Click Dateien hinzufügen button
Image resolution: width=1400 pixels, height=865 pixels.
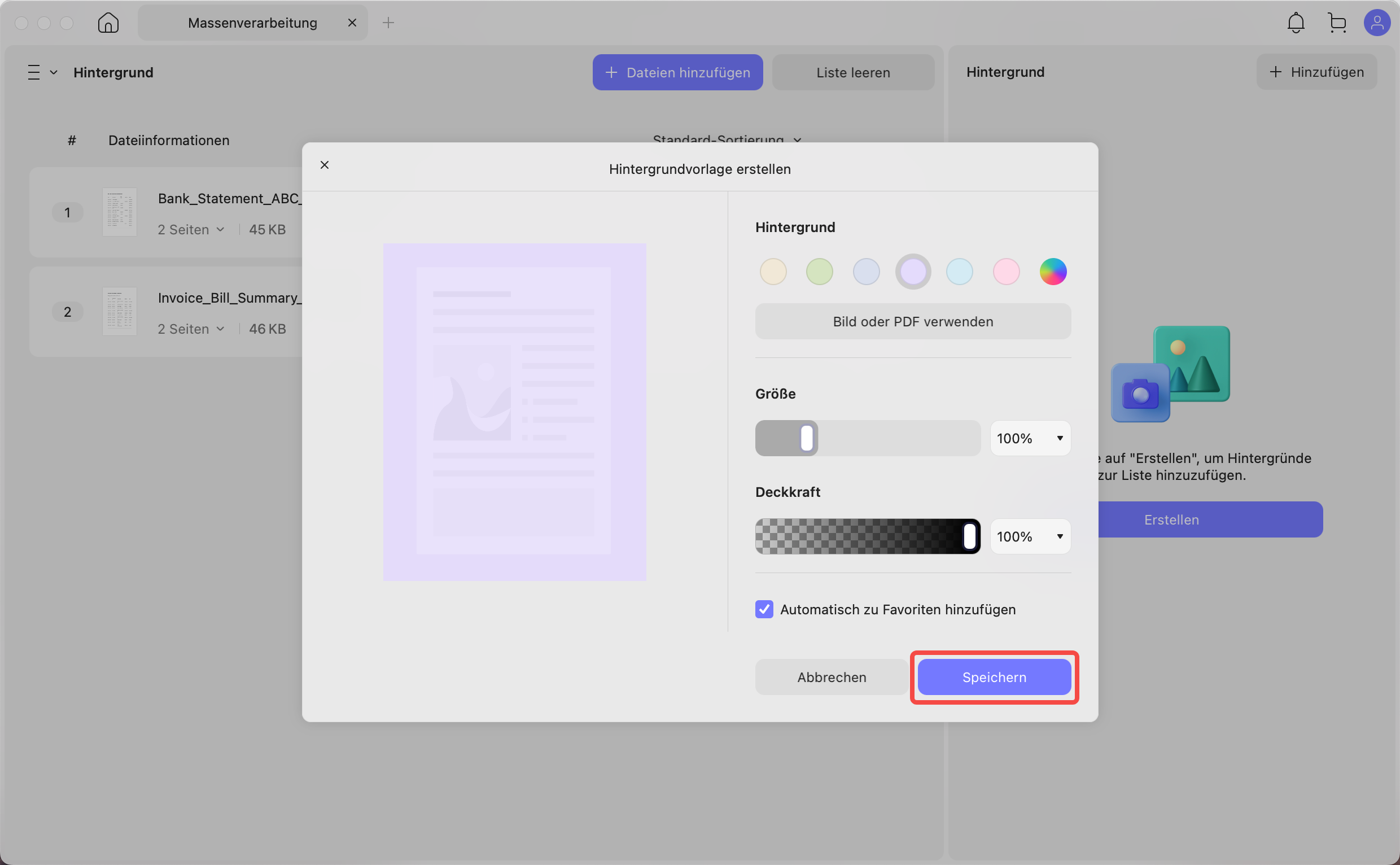[x=677, y=73]
